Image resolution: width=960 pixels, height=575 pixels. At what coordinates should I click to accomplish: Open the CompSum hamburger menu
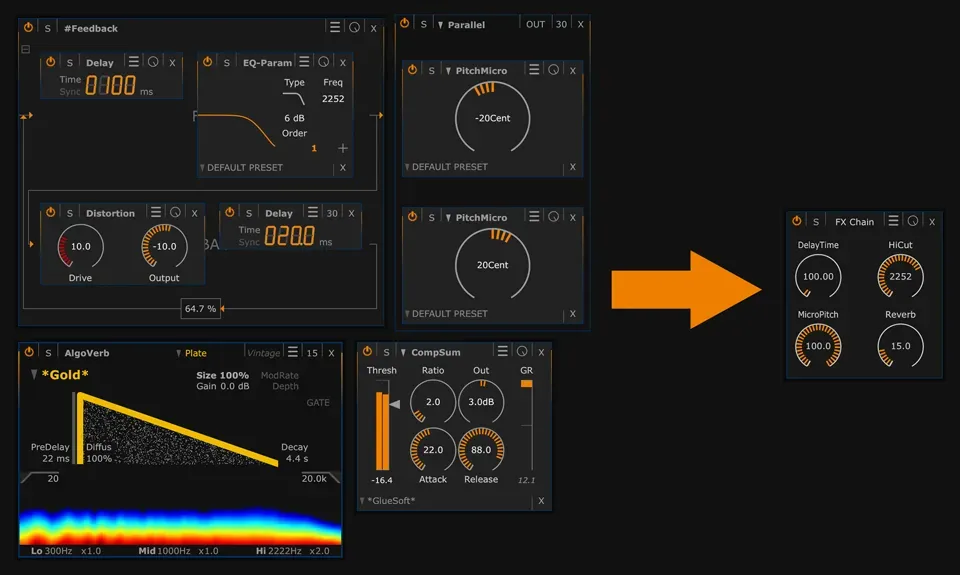point(503,351)
